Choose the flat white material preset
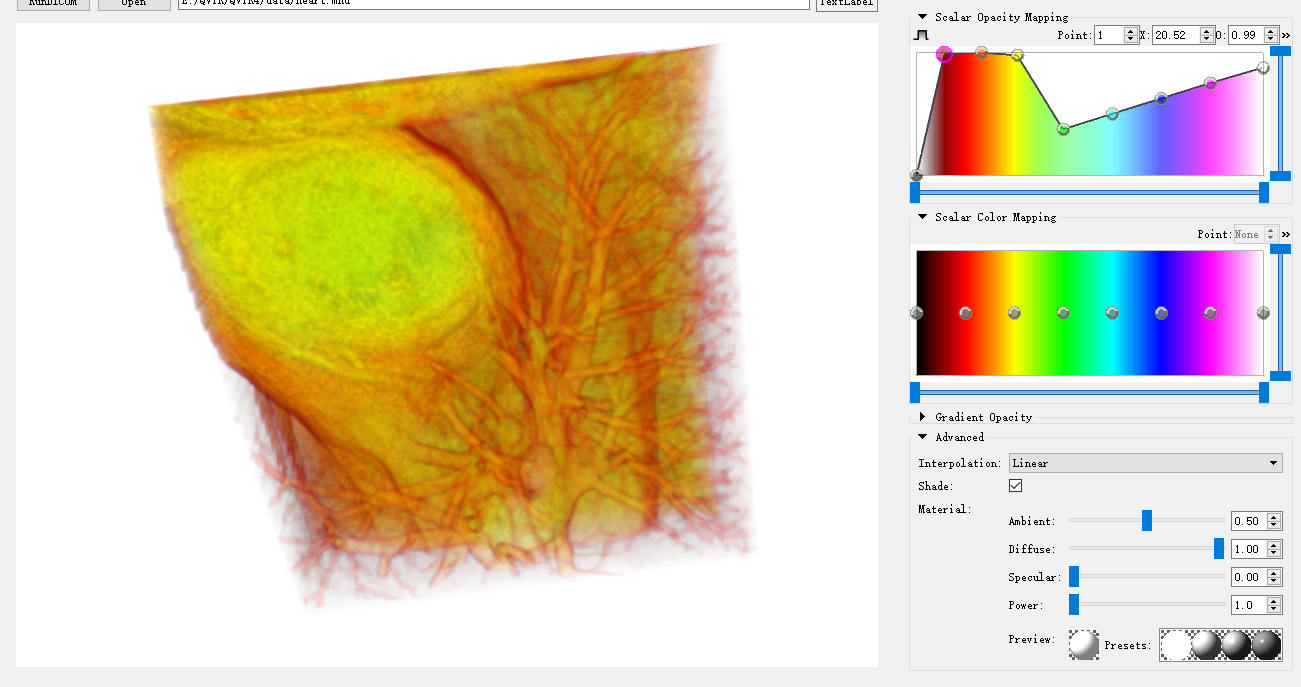 (1176, 645)
